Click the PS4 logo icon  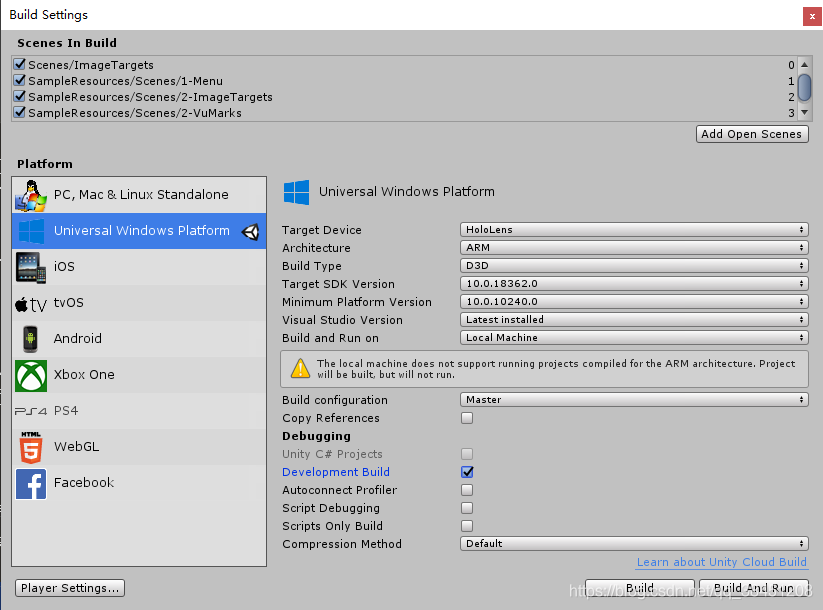(30, 411)
